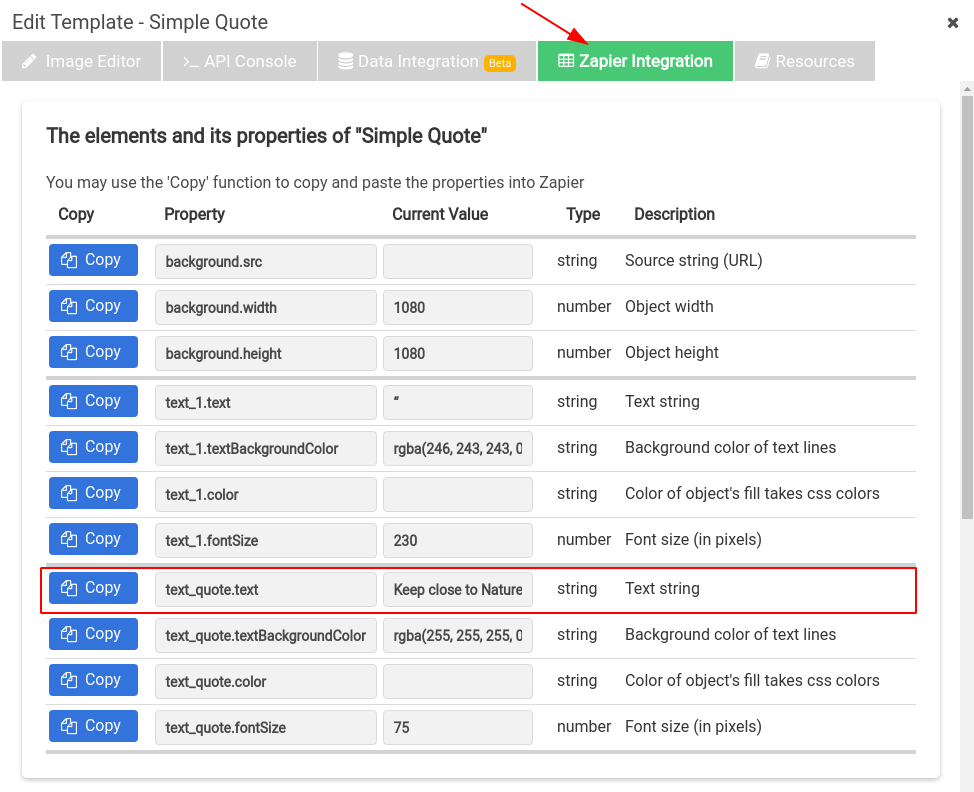Click the background.src property field

pyautogui.click(x=266, y=262)
